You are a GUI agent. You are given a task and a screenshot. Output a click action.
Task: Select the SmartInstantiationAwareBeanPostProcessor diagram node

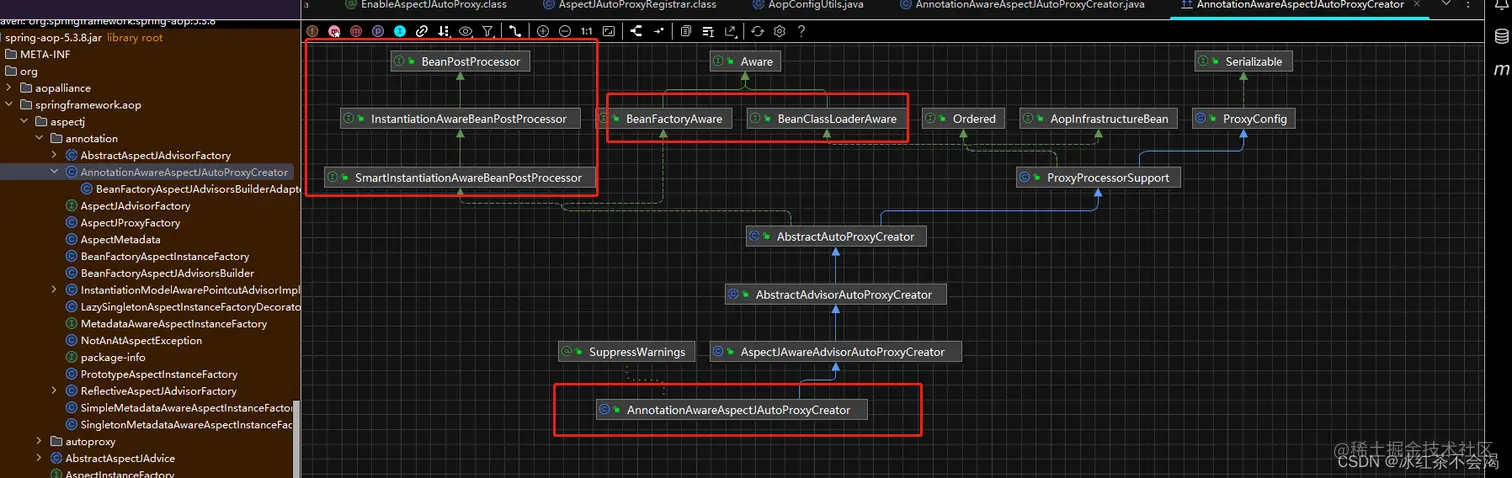coord(460,178)
